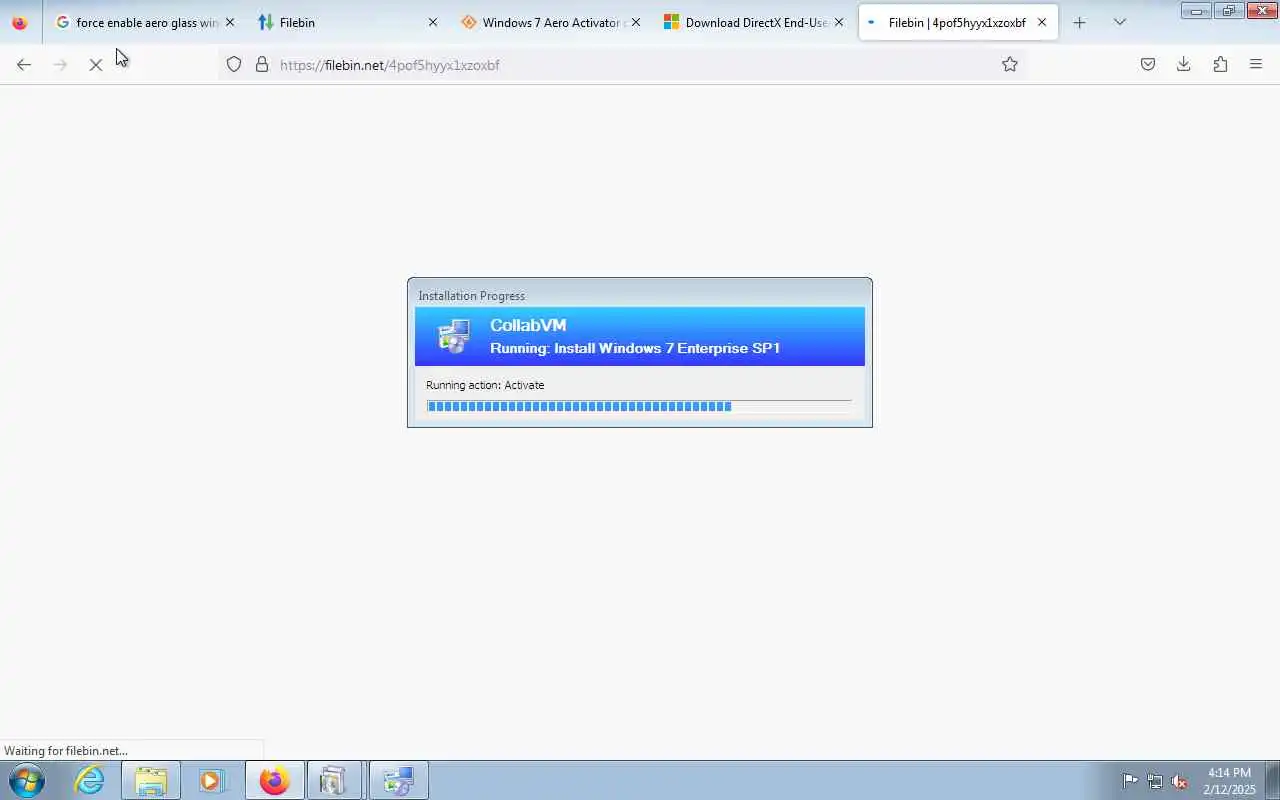The image size is (1280, 800).
Task: Open the Windows 7 Aero Activator tab
Action: 550,22
